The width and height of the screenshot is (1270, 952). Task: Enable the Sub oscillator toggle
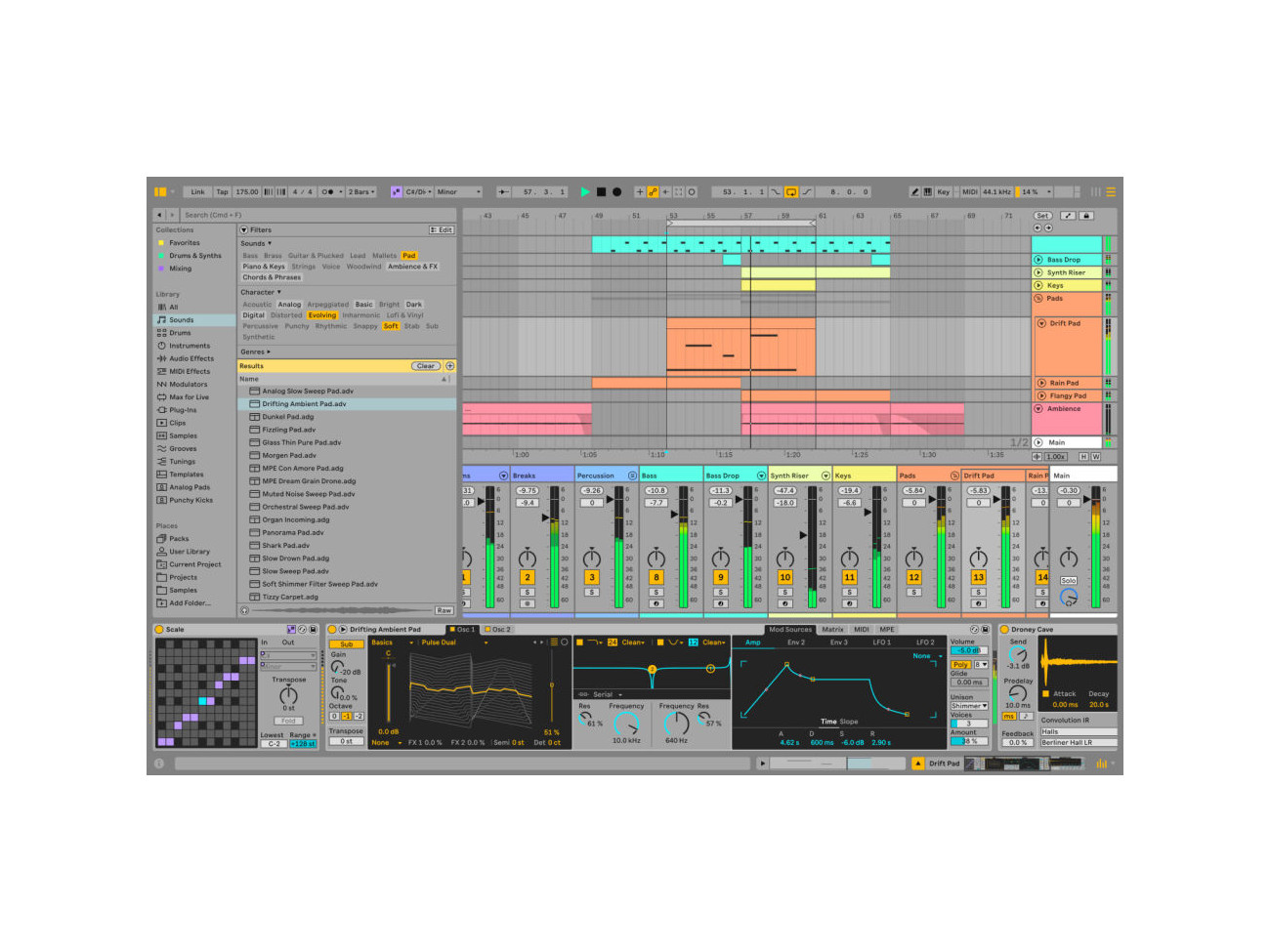tap(347, 644)
